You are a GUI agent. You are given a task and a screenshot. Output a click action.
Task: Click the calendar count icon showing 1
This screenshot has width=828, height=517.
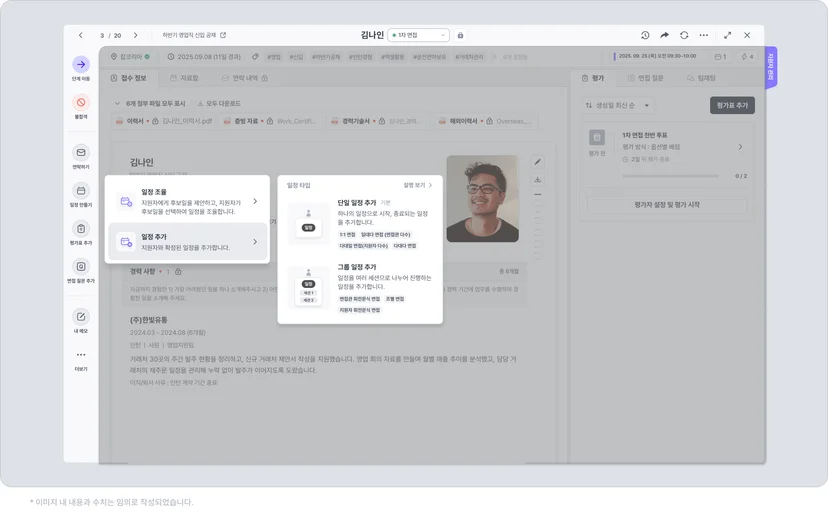[x=720, y=57]
